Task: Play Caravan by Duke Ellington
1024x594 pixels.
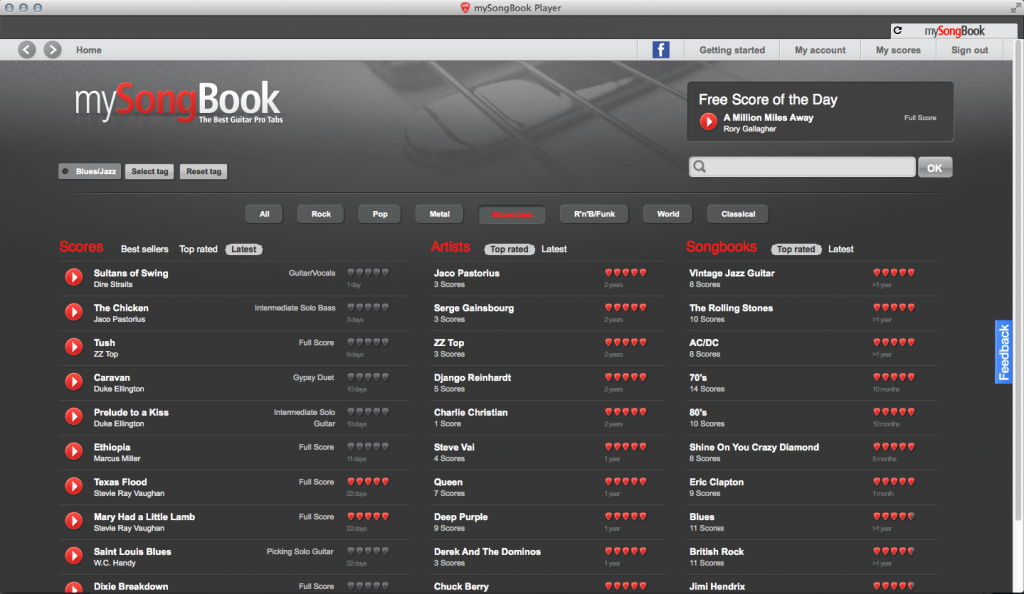Action: [74, 382]
